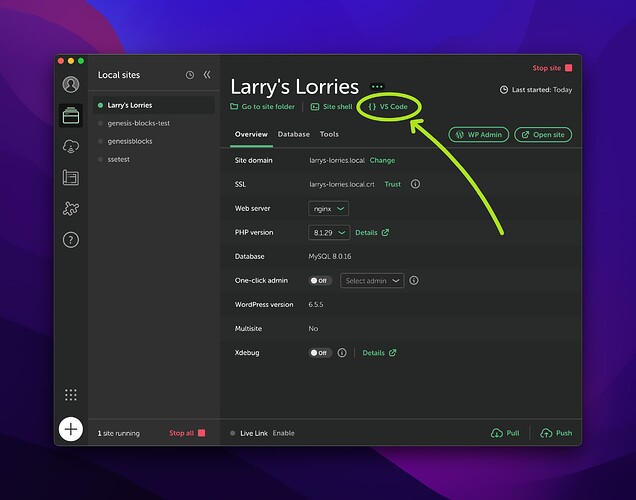Switch to the Database tab
The height and width of the screenshot is (500, 636).
(x=294, y=134)
